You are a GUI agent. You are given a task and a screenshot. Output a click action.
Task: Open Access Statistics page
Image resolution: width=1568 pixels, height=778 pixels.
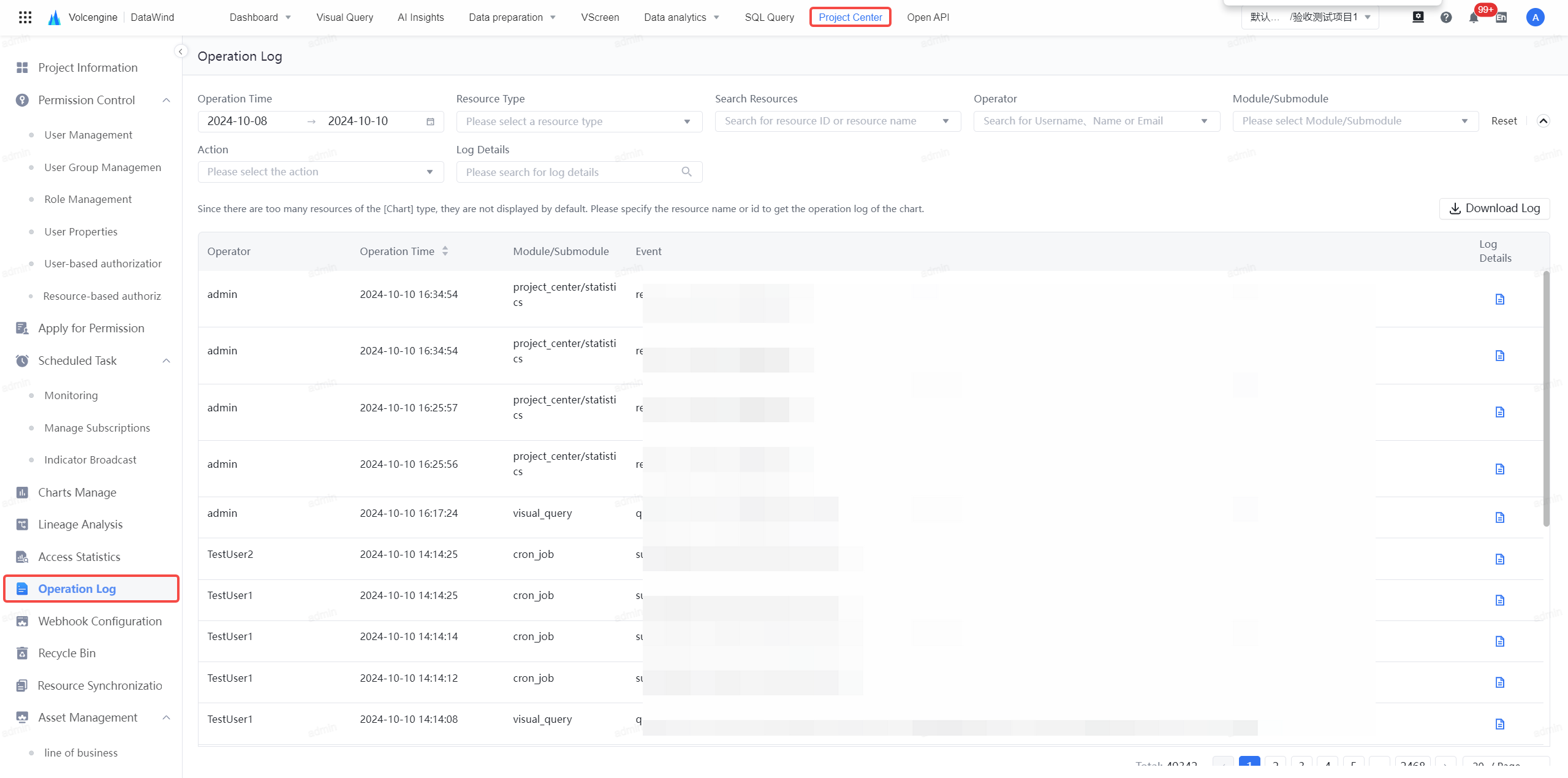(79, 557)
